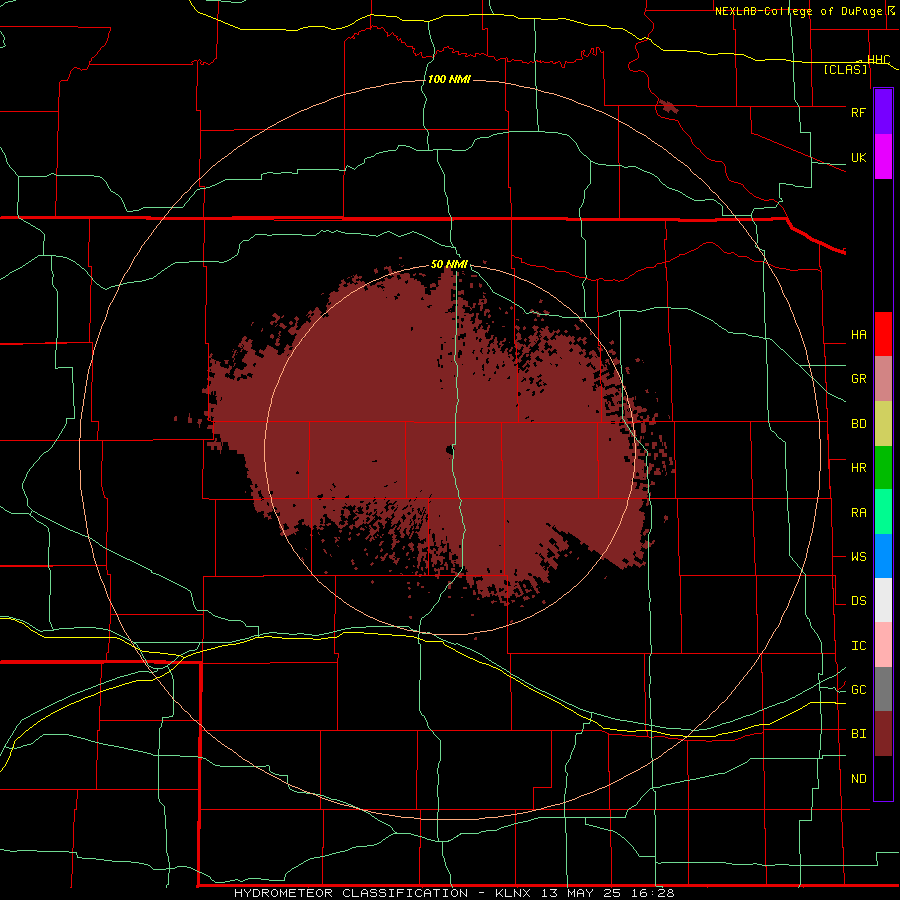Click the "RA" legend label
The image size is (900, 900).
point(858,512)
